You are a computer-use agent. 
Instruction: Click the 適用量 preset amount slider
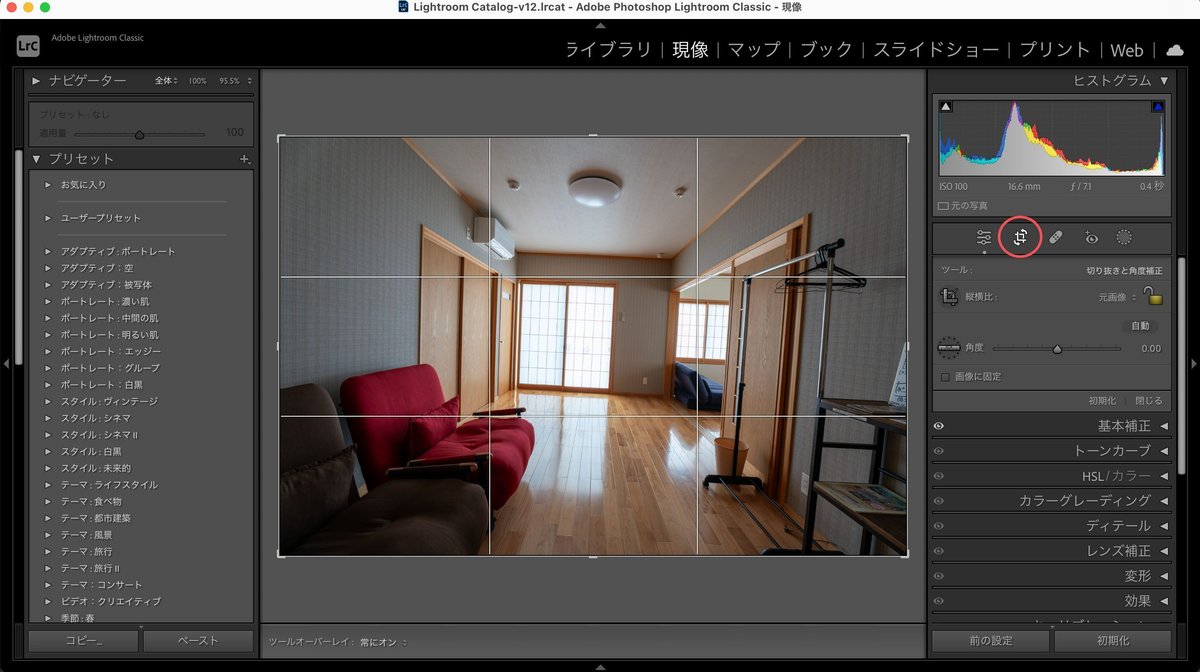[139, 134]
